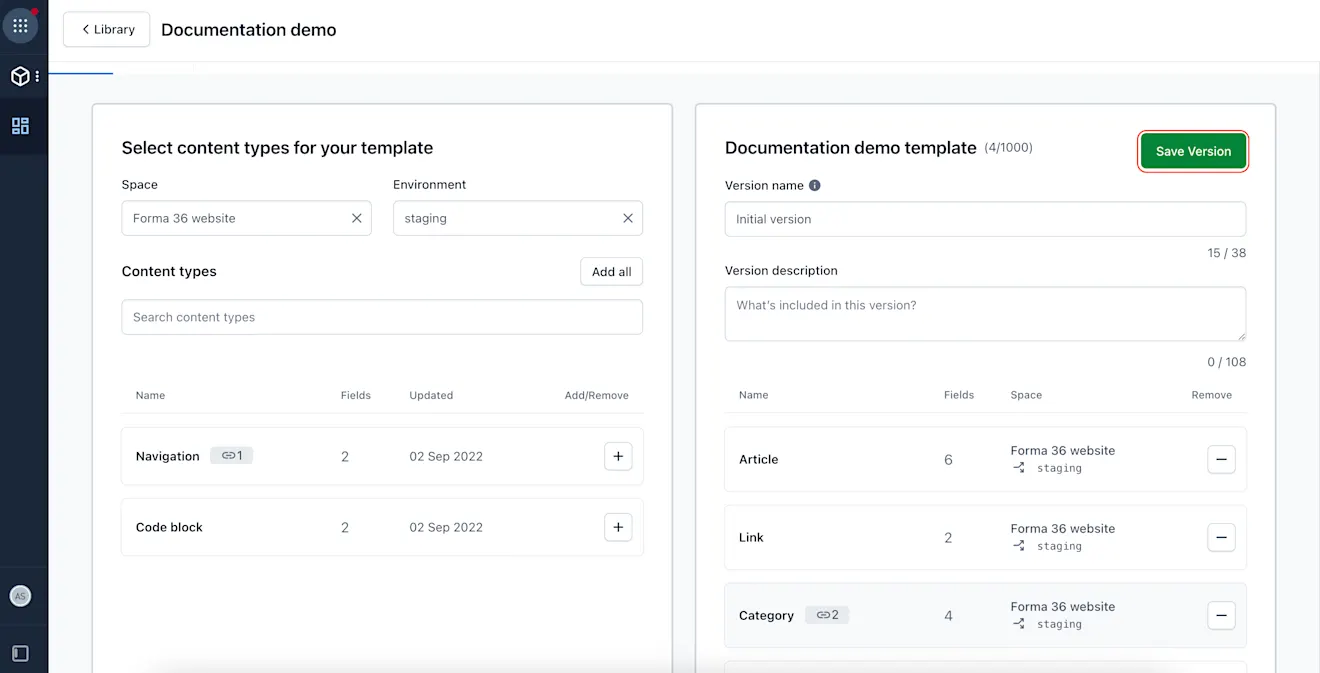Click the link badge on Navigation
This screenshot has width=1320, height=673.
(x=231, y=456)
